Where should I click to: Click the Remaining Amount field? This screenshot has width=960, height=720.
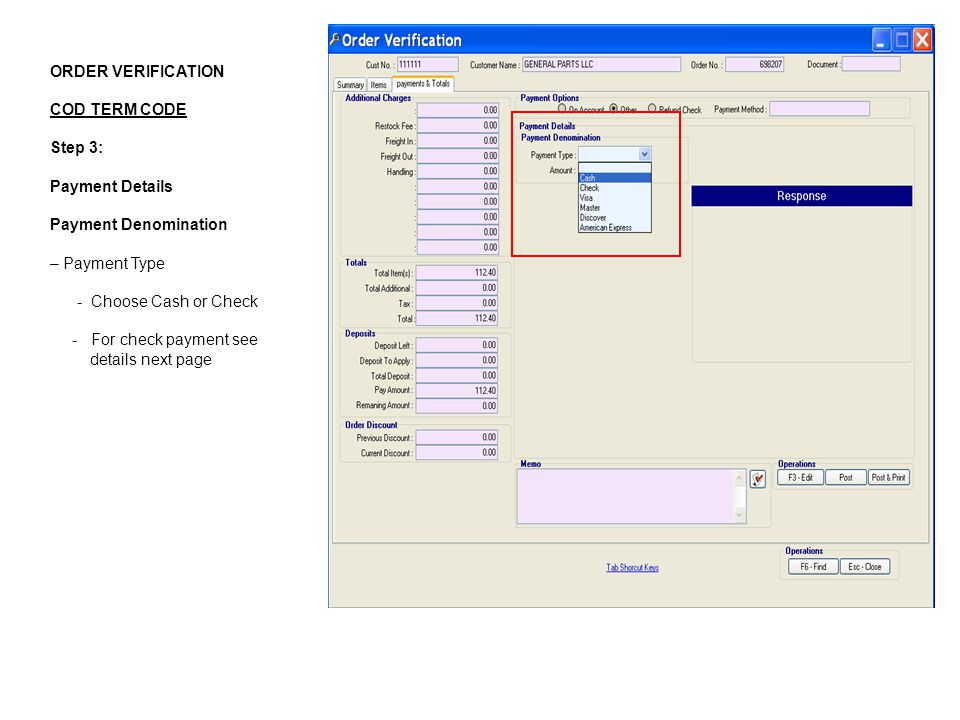pyautogui.click(x=457, y=406)
